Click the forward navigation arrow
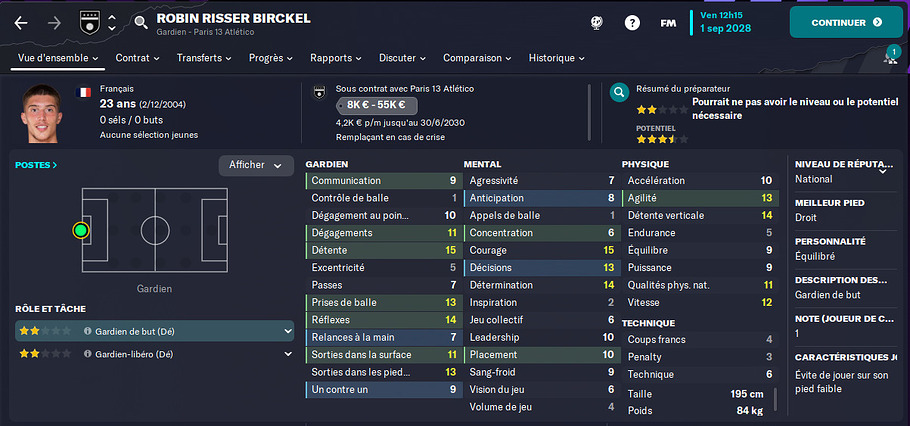 54,22
